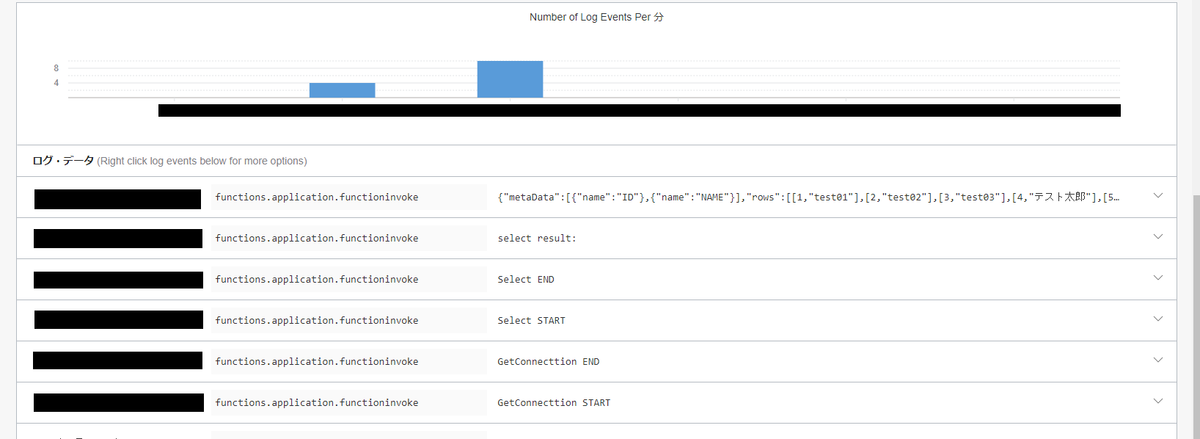Click functioninvoke source in metaData row
Screen dimensions: 1200x439
click(316, 198)
